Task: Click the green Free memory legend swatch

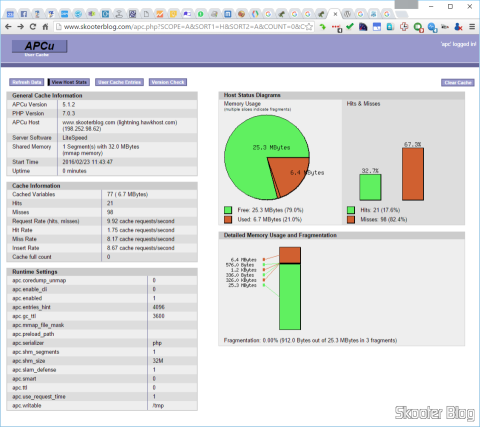Action: (228, 210)
